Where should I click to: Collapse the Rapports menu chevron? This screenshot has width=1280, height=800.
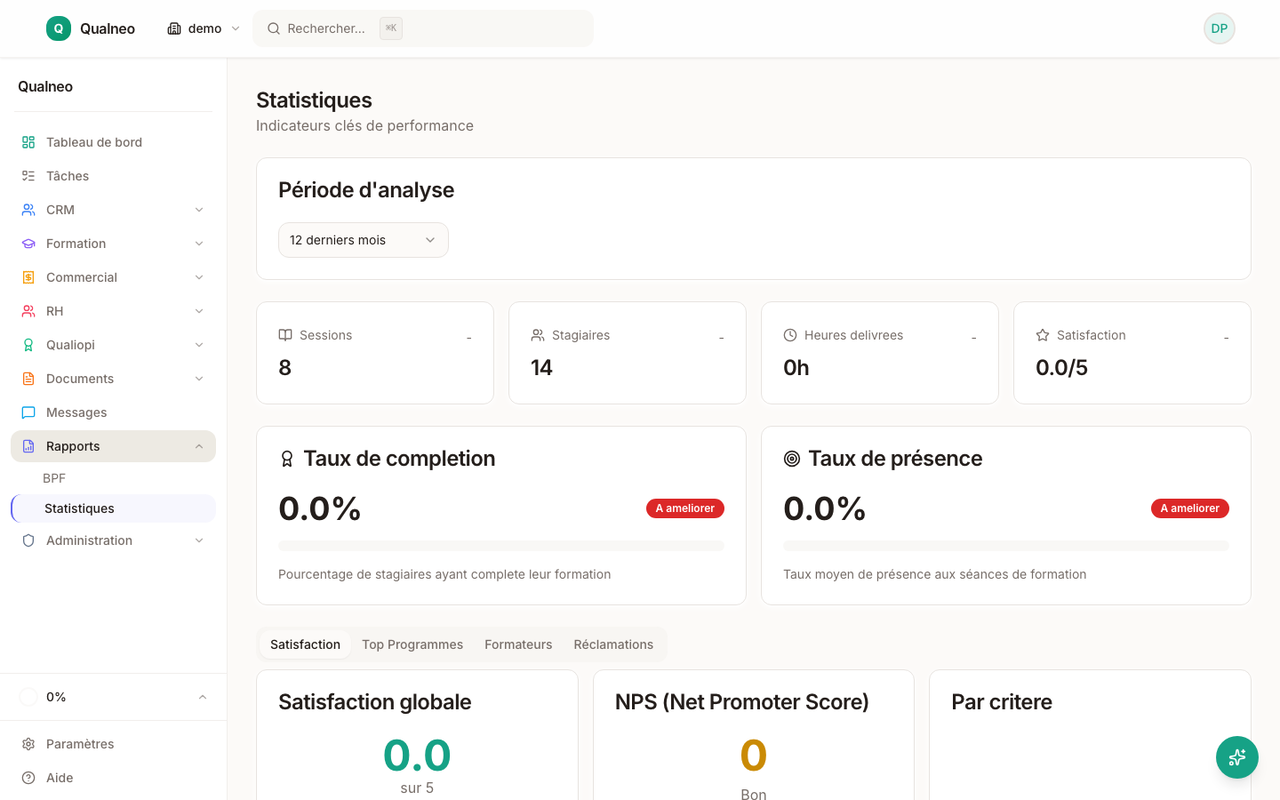click(199, 446)
